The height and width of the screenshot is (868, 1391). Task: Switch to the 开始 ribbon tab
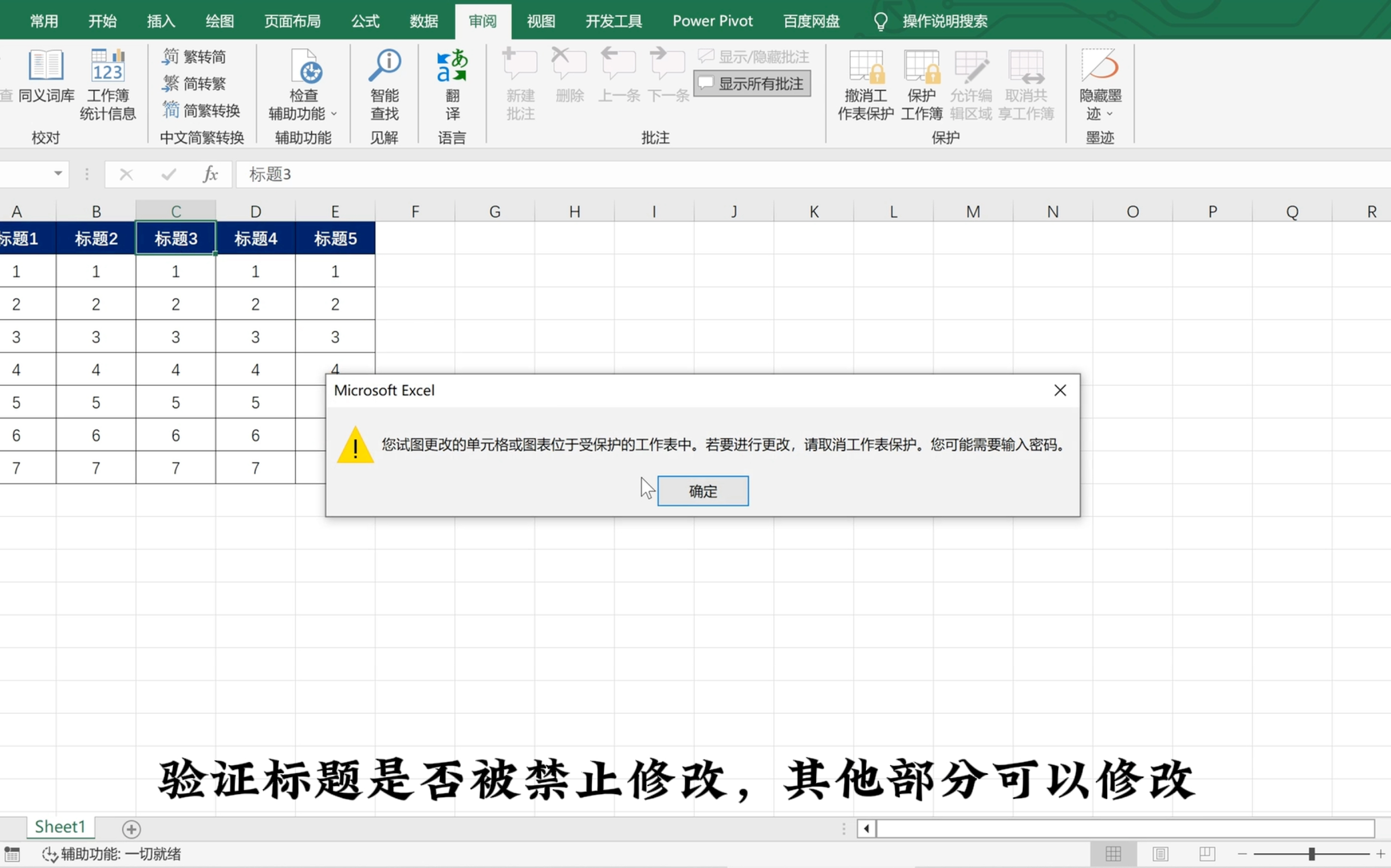(102, 21)
